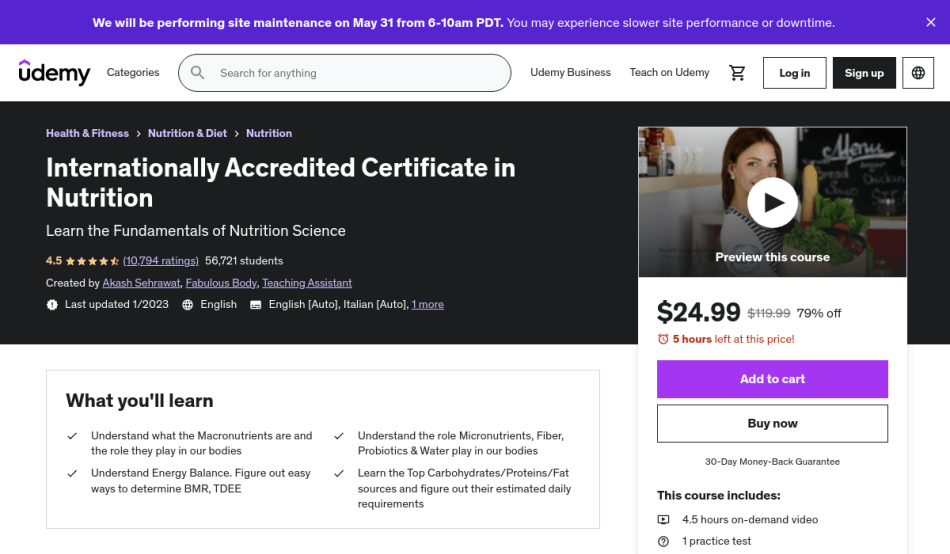950x554 pixels.
Task: Open Teach on Udemy
Action: [669, 72]
